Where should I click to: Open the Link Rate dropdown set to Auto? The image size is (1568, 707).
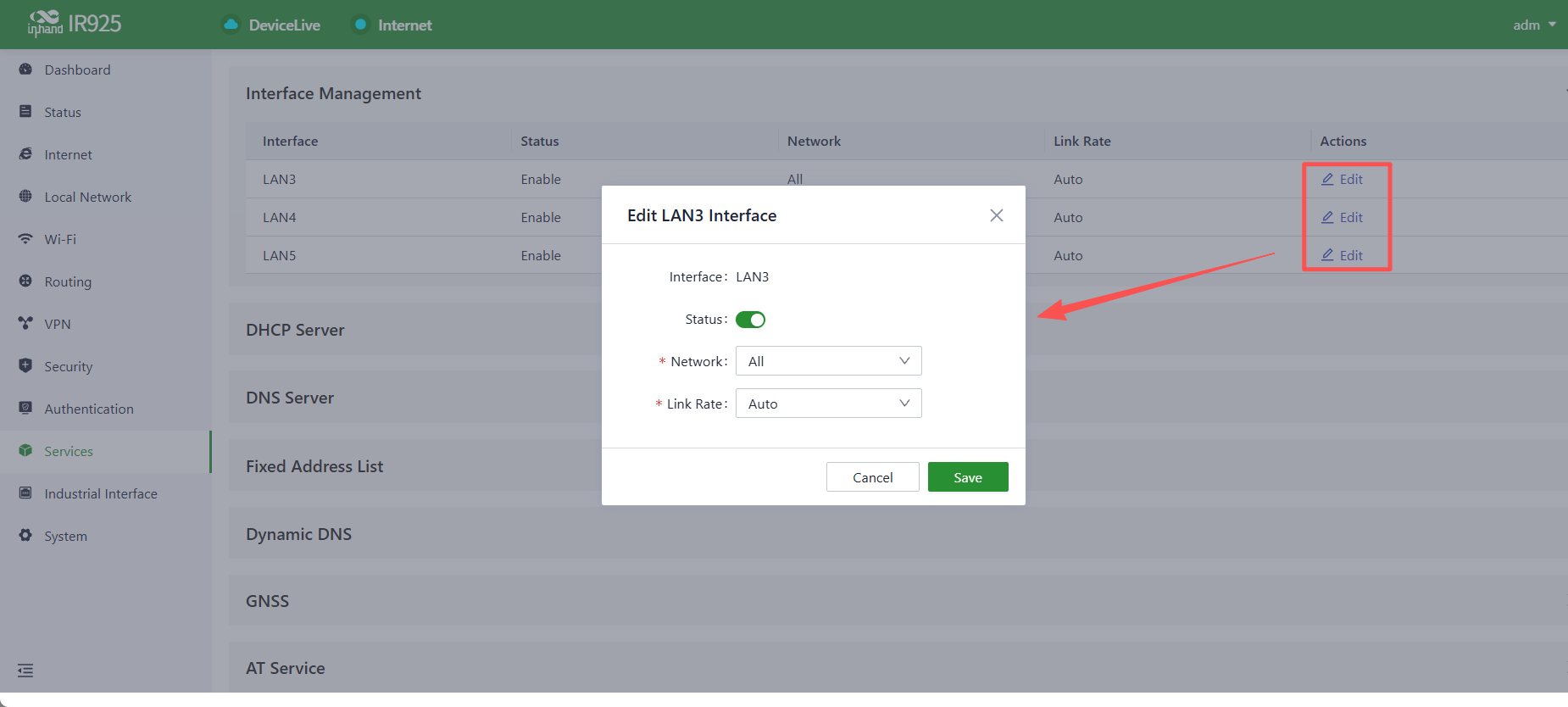tap(828, 404)
